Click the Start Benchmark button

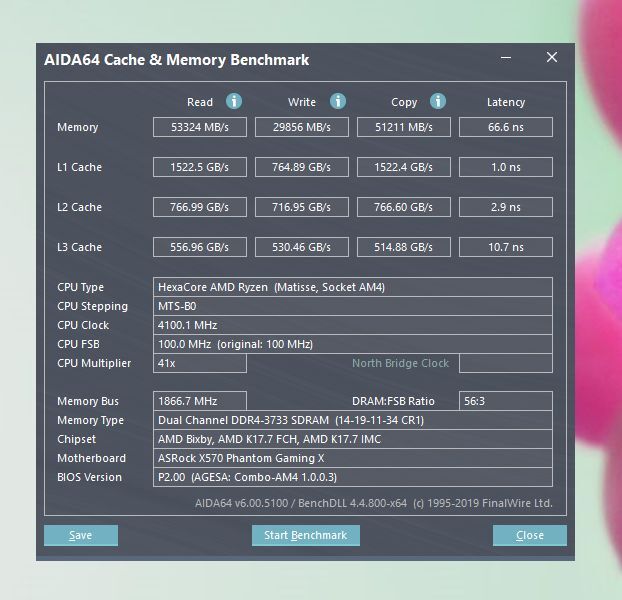tap(306, 535)
